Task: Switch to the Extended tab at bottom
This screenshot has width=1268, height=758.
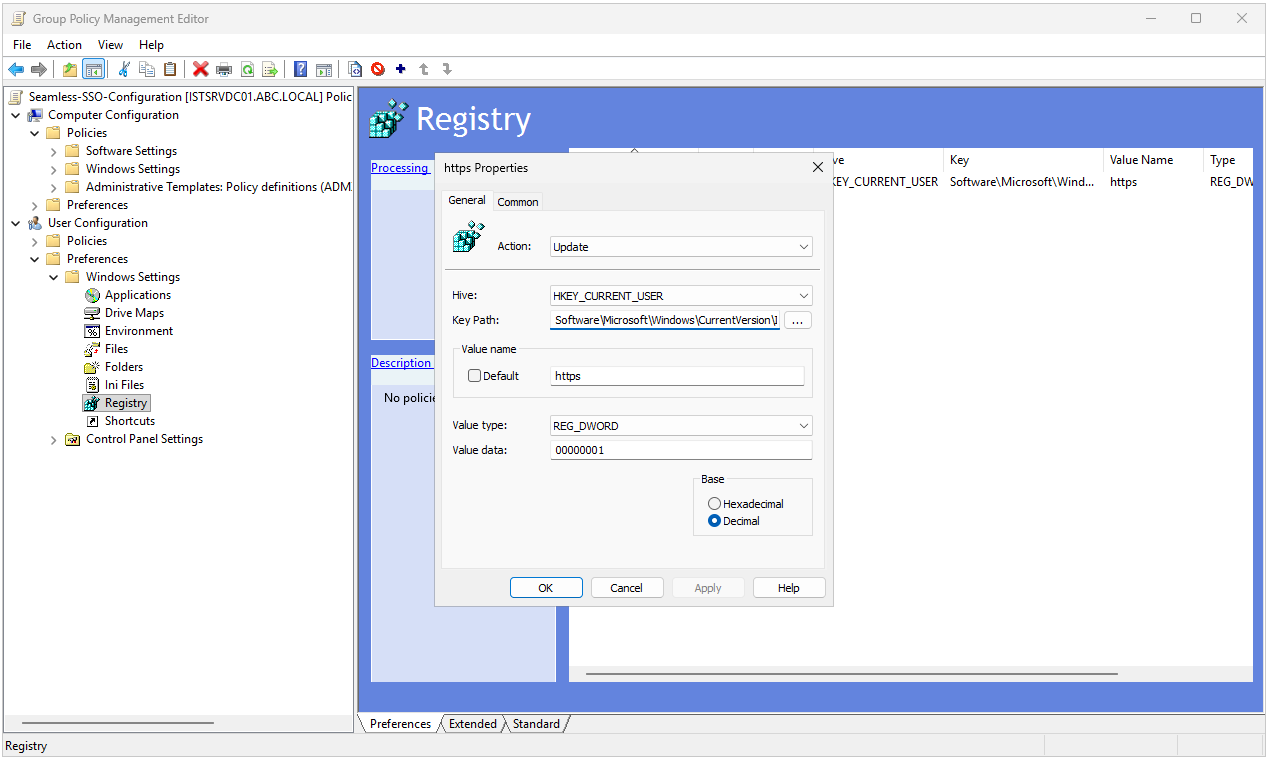Action: (473, 724)
